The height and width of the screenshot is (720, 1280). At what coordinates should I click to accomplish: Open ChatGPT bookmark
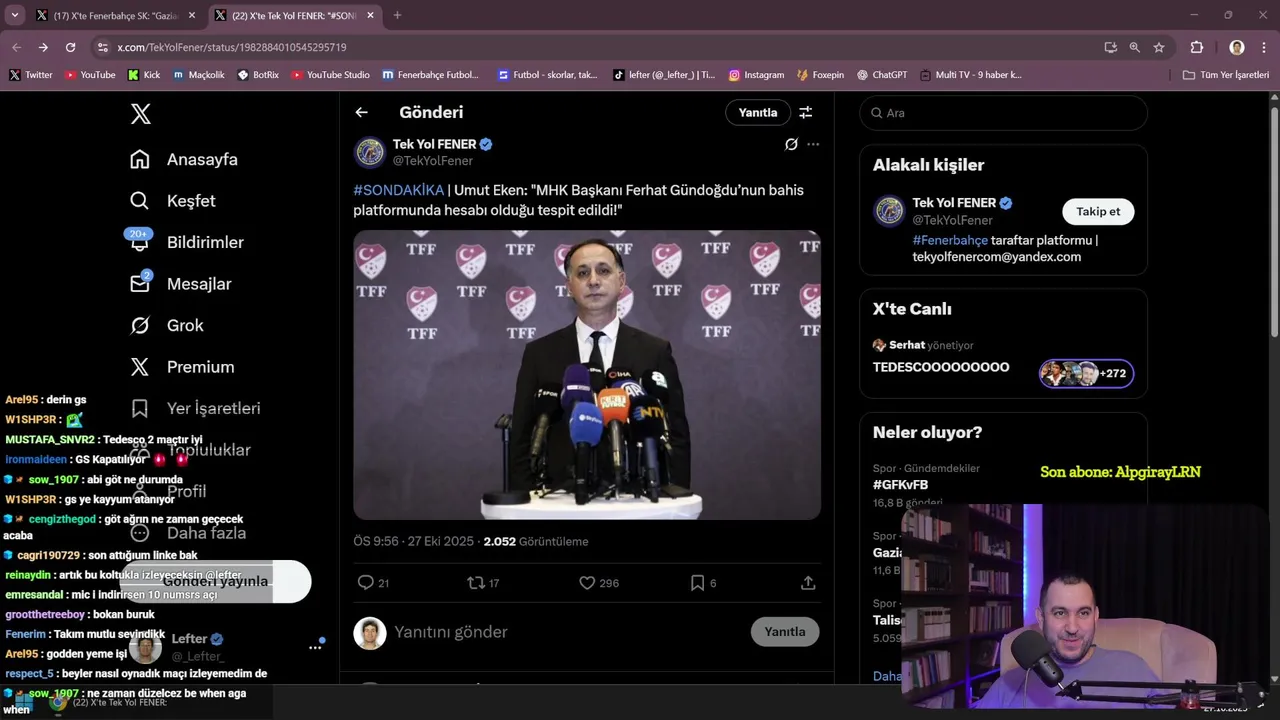[881, 75]
